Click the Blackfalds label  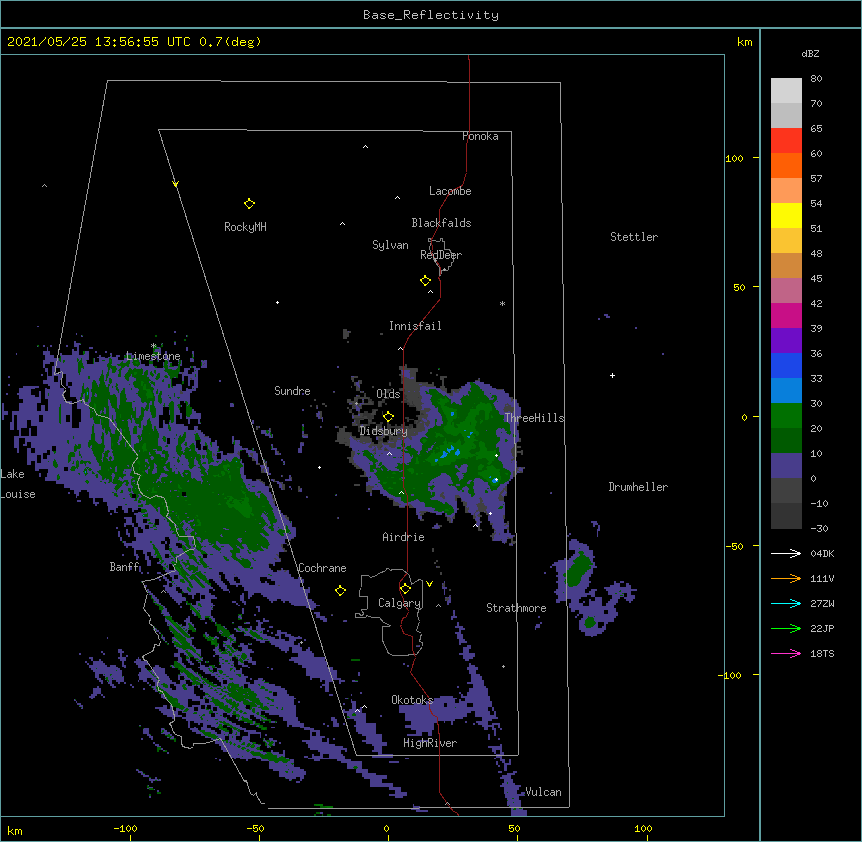pos(441,223)
